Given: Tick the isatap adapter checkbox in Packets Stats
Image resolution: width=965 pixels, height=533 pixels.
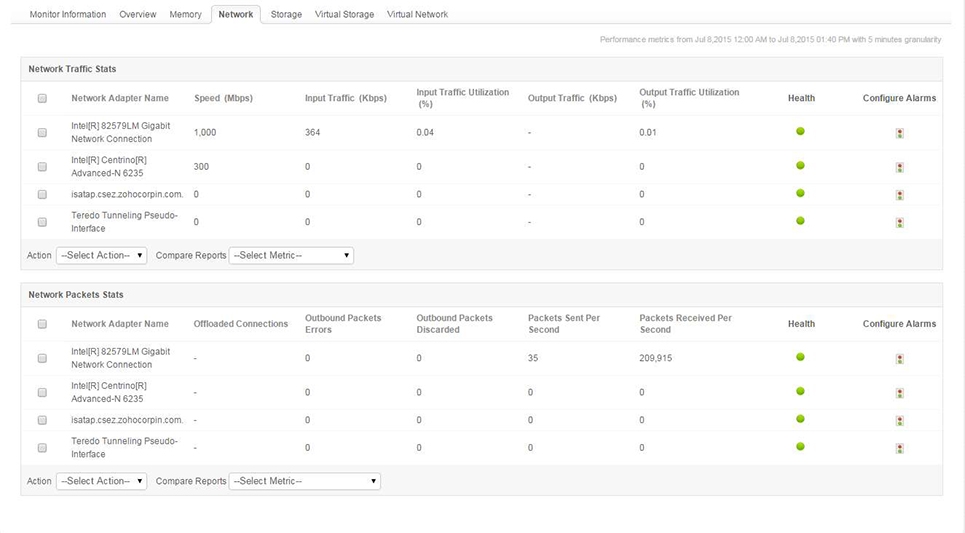Looking at the screenshot, I should [x=42, y=420].
